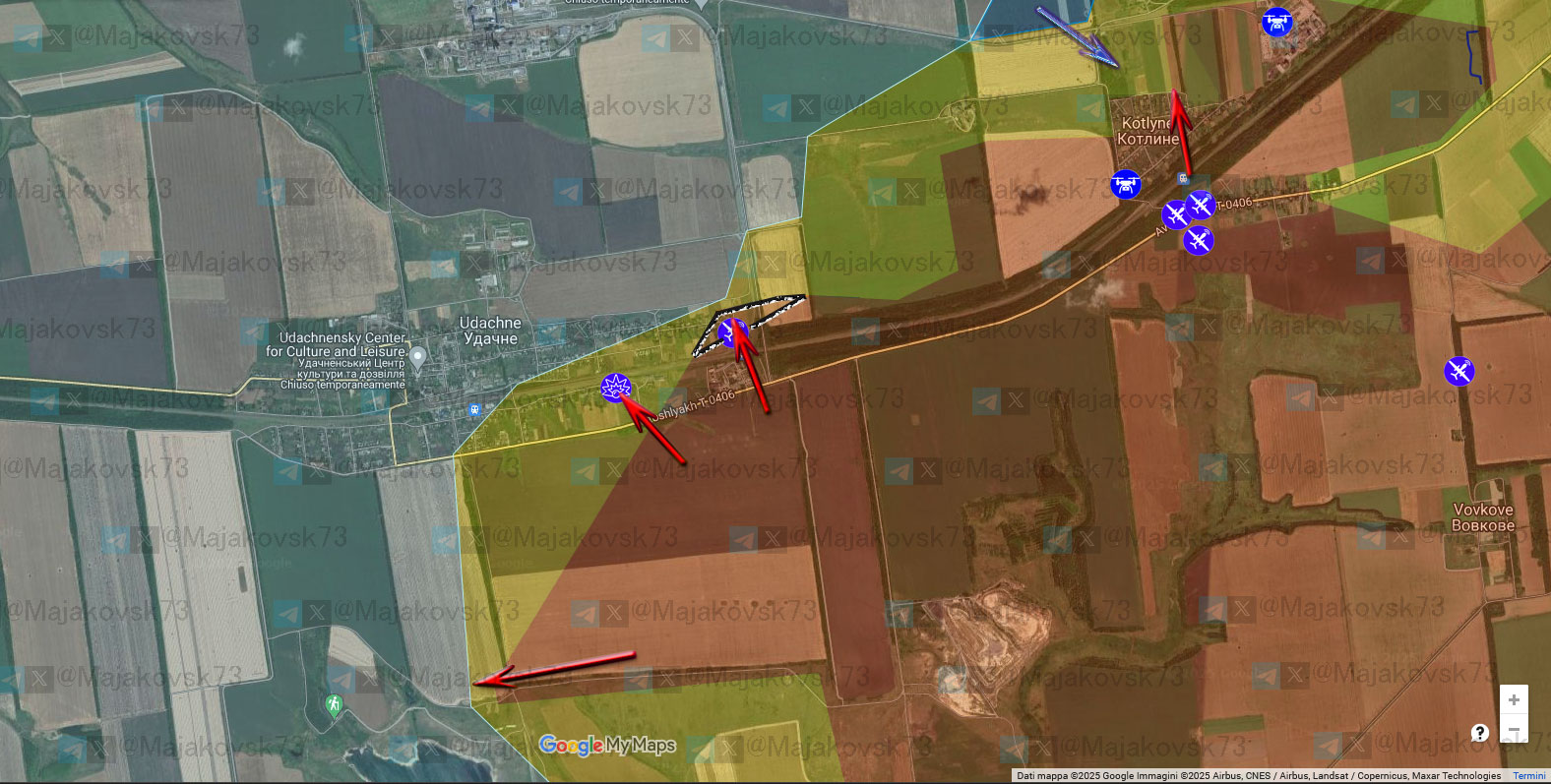Click the Udachne town label

point(490,331)
